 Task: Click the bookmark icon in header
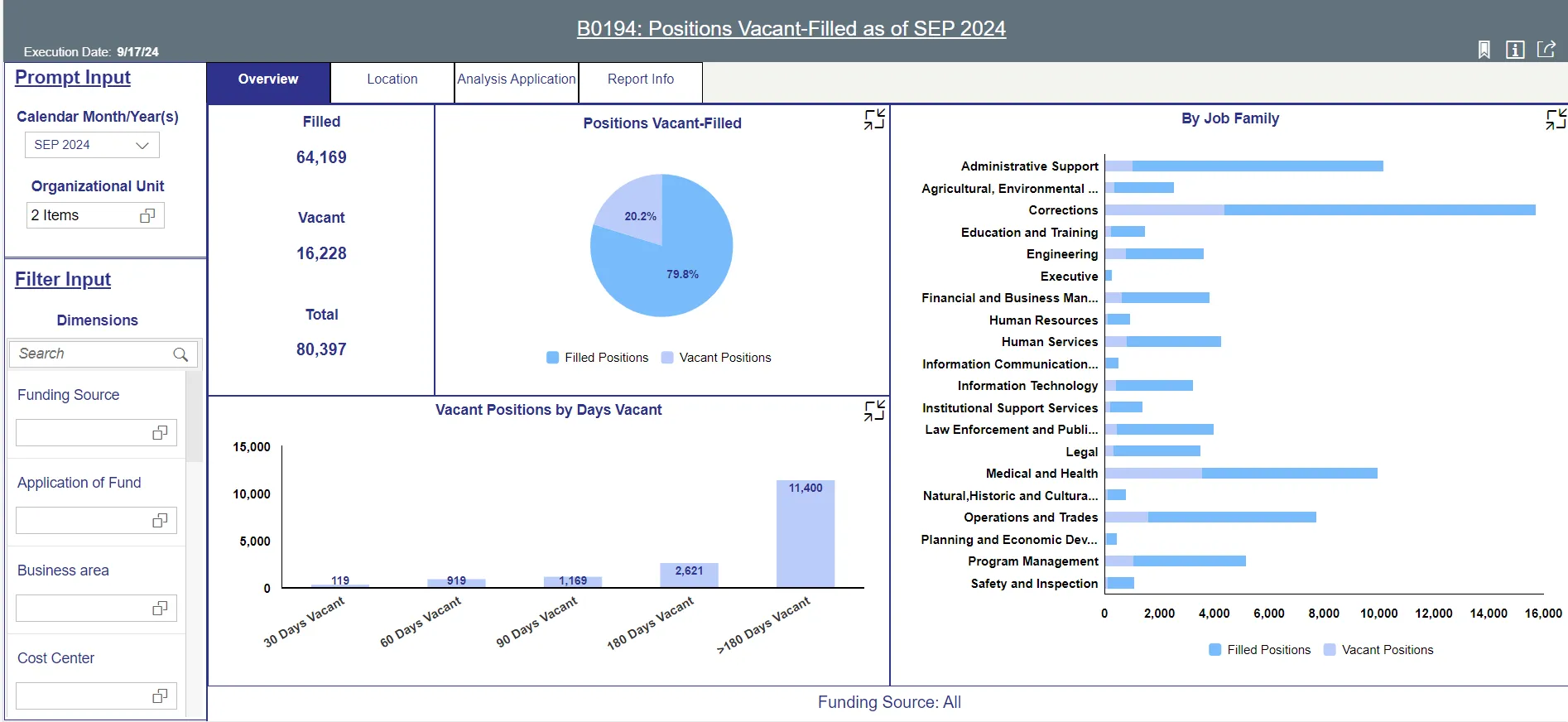1484,51
